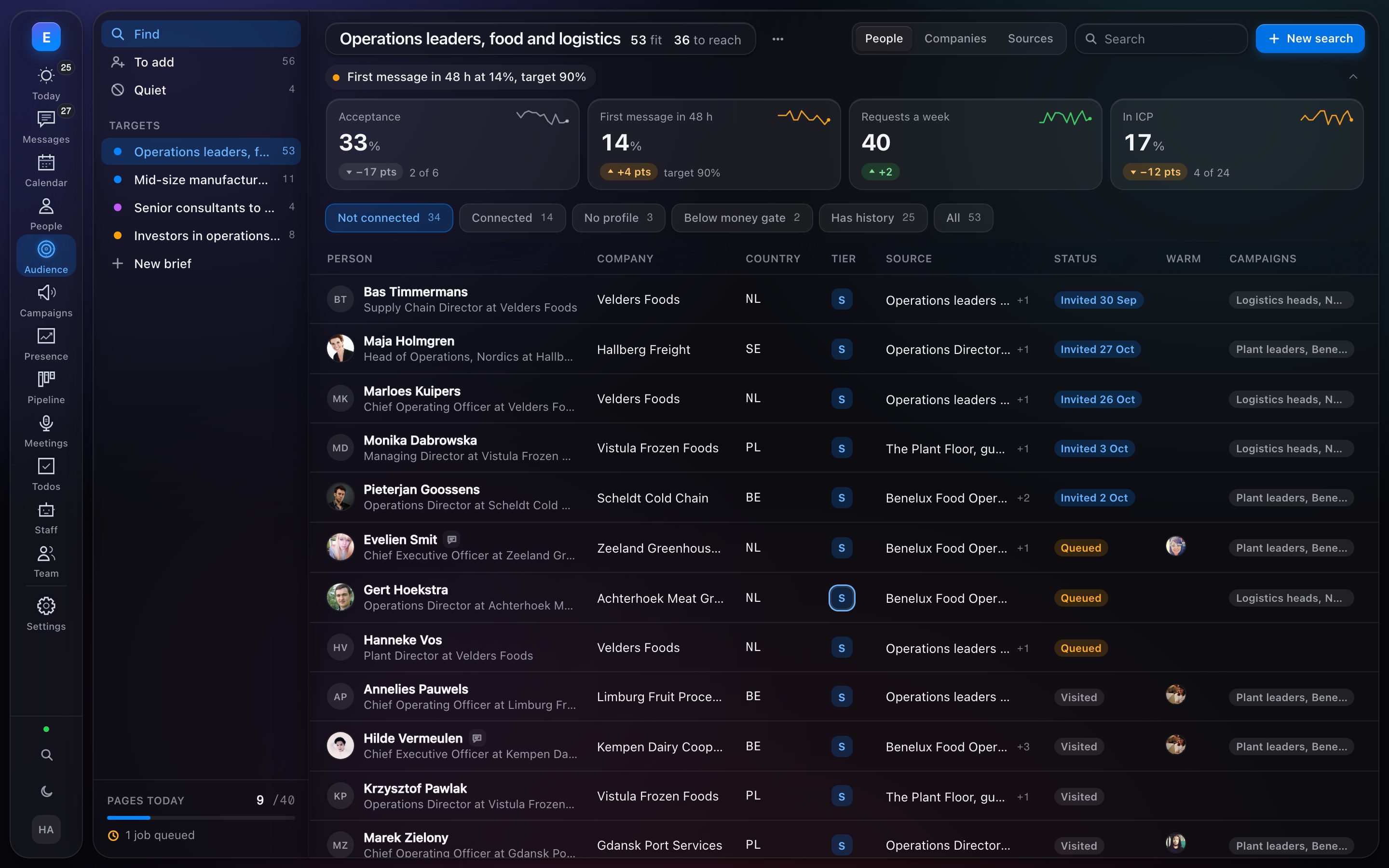This screenshot has width=1389, height=868.
Task: Open message icon beside Hilde Vermeulen
Action: (x=477, y=738)
